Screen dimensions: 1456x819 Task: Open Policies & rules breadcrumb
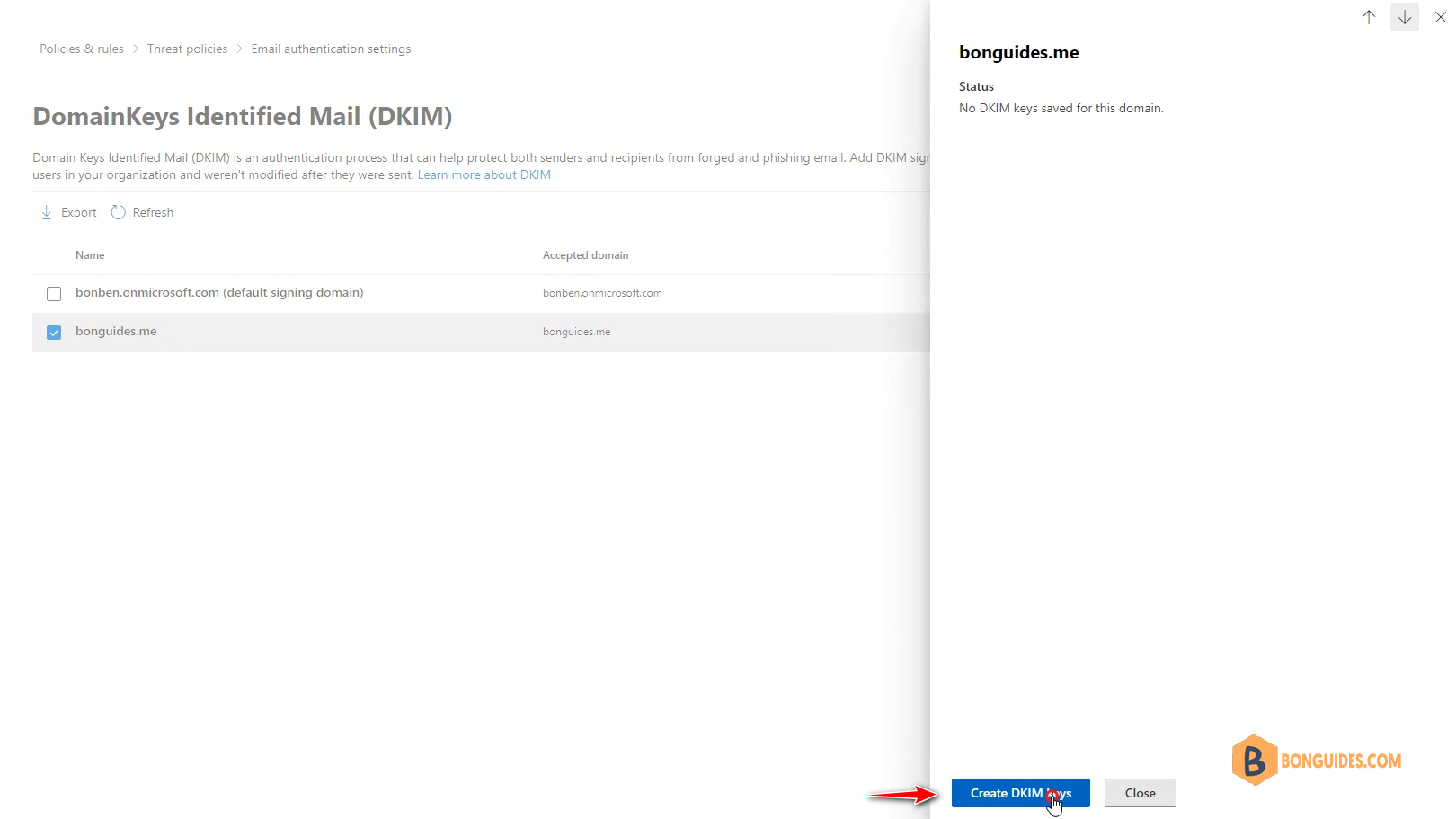point(82,49)
